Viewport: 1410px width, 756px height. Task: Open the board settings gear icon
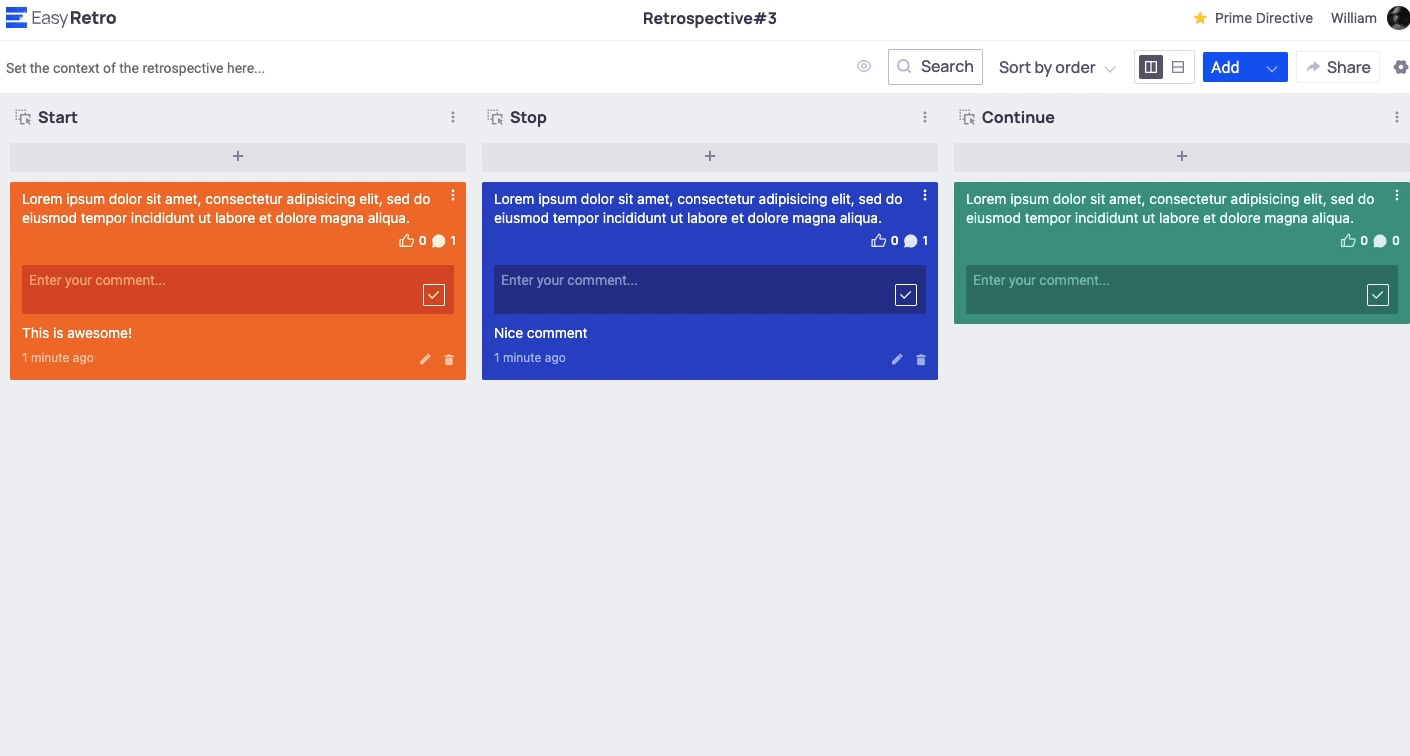coord(1400,67)
